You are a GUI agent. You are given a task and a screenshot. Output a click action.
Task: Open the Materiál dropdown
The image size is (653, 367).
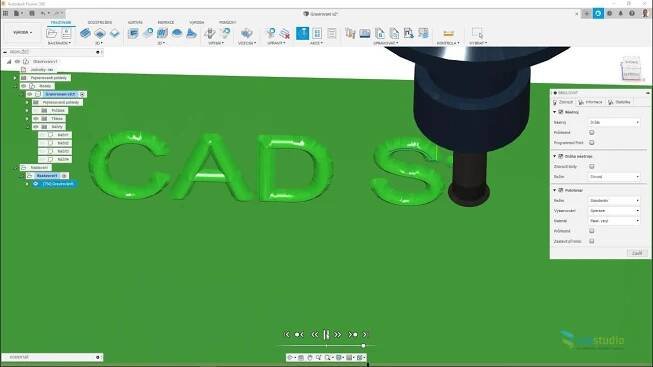point(614,221)
